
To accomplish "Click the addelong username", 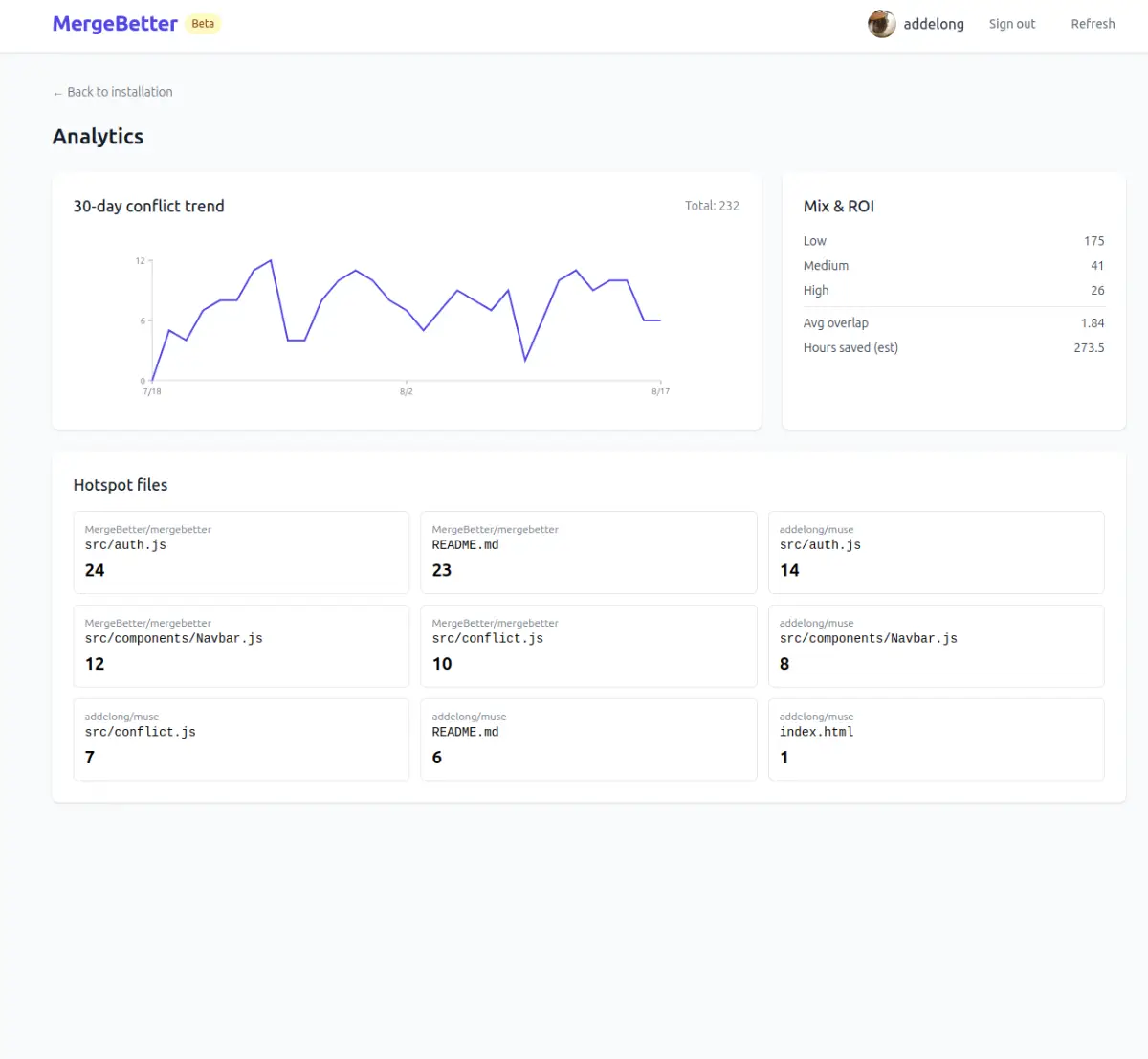I will pos(933,24).
